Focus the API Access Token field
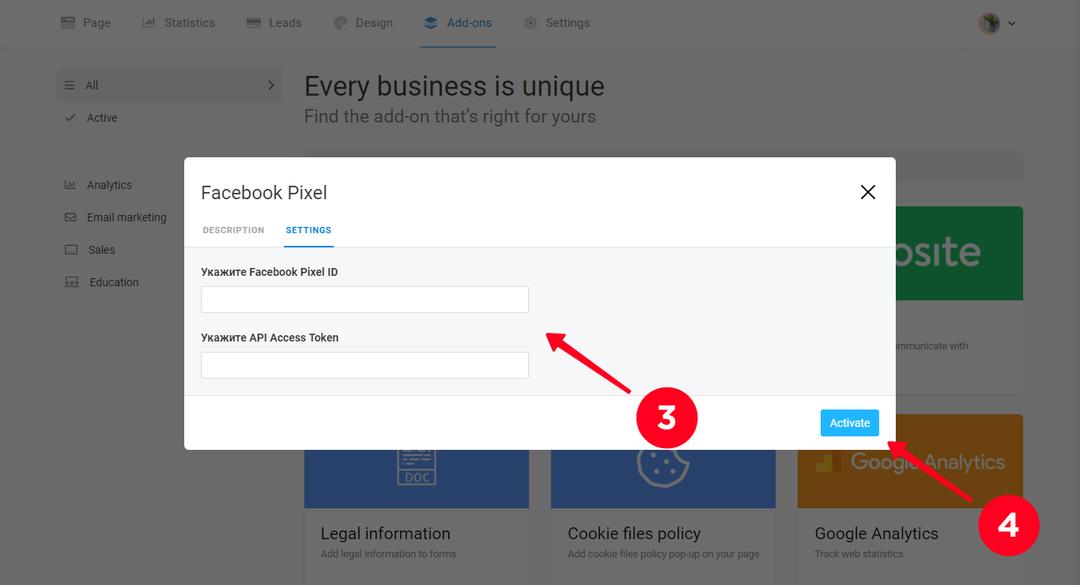 365,365
